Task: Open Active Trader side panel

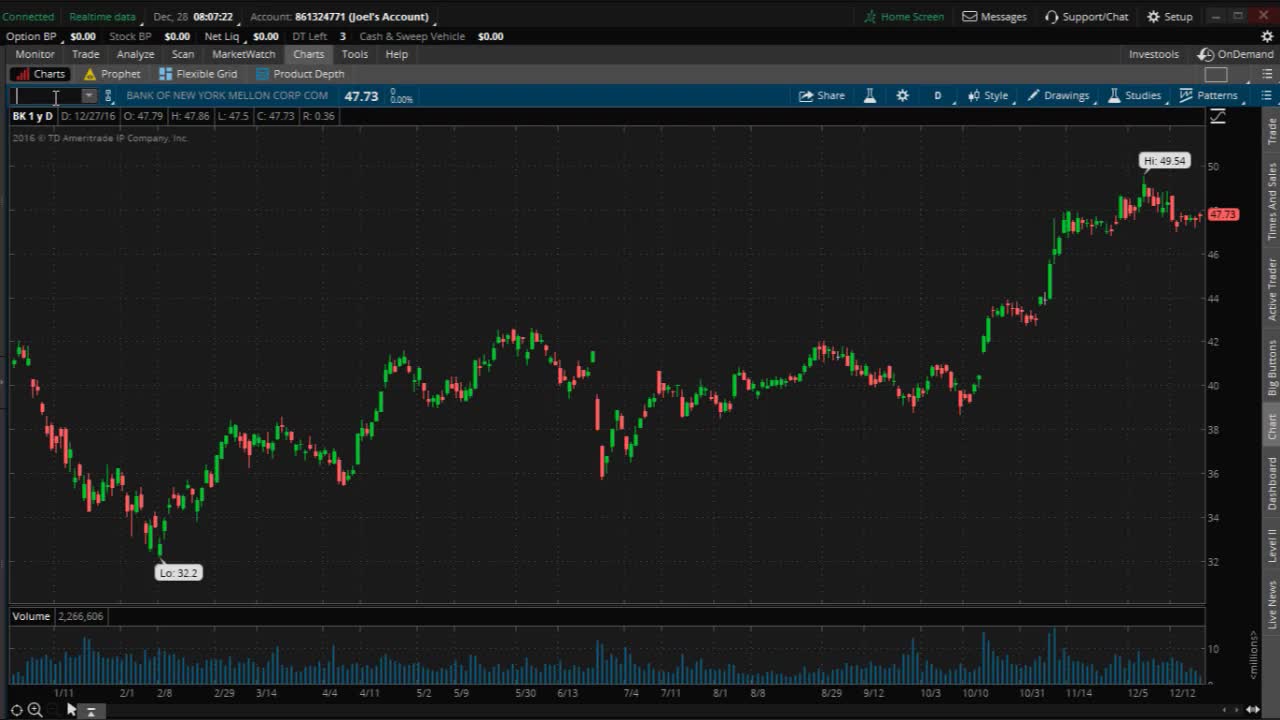Action: point(1272,289)
